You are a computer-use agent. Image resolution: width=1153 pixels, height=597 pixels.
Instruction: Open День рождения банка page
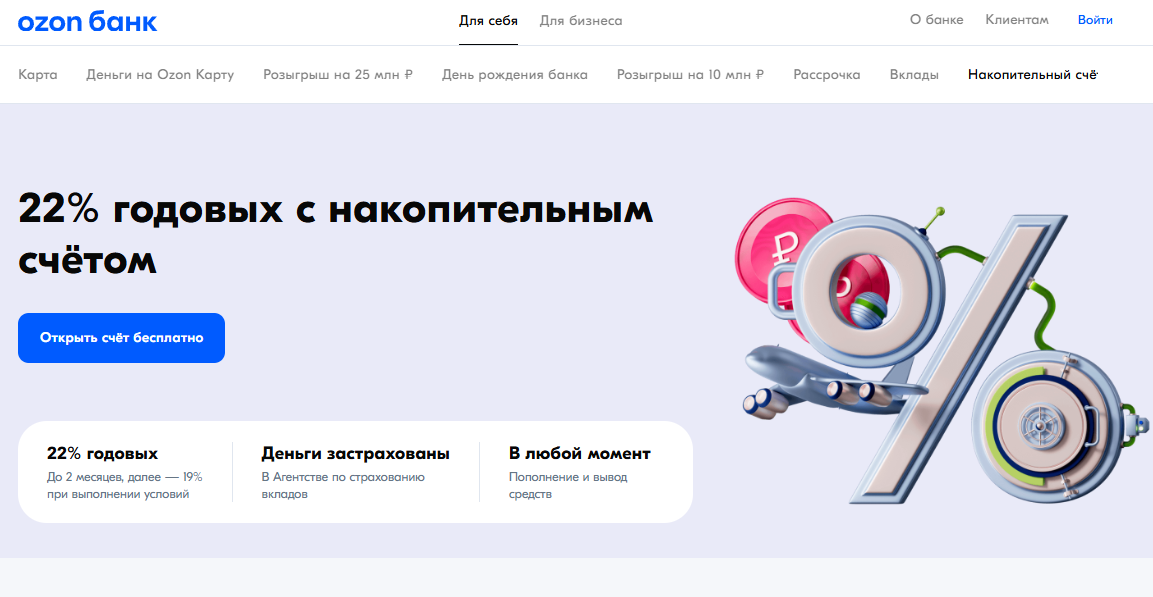515,74
